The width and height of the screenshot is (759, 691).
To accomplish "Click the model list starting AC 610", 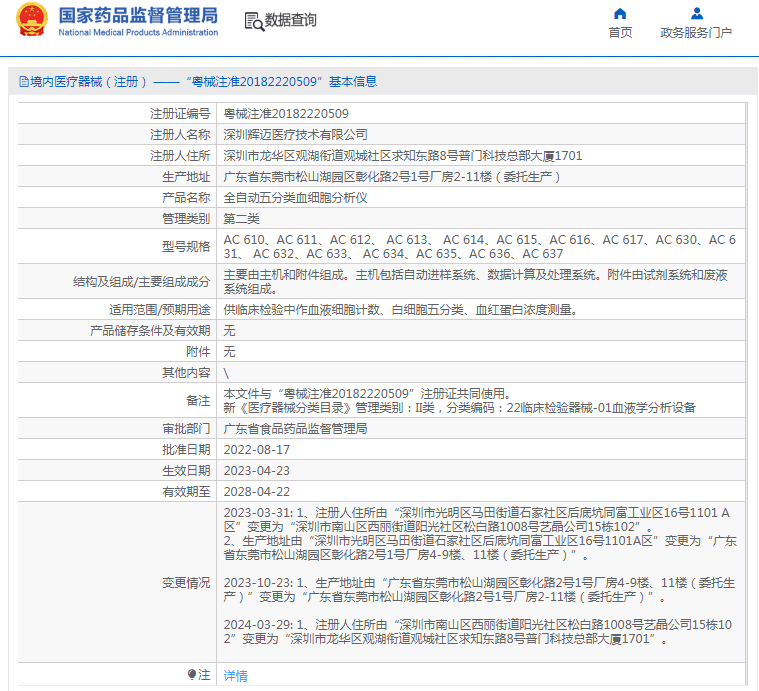I will pos(480,247).
